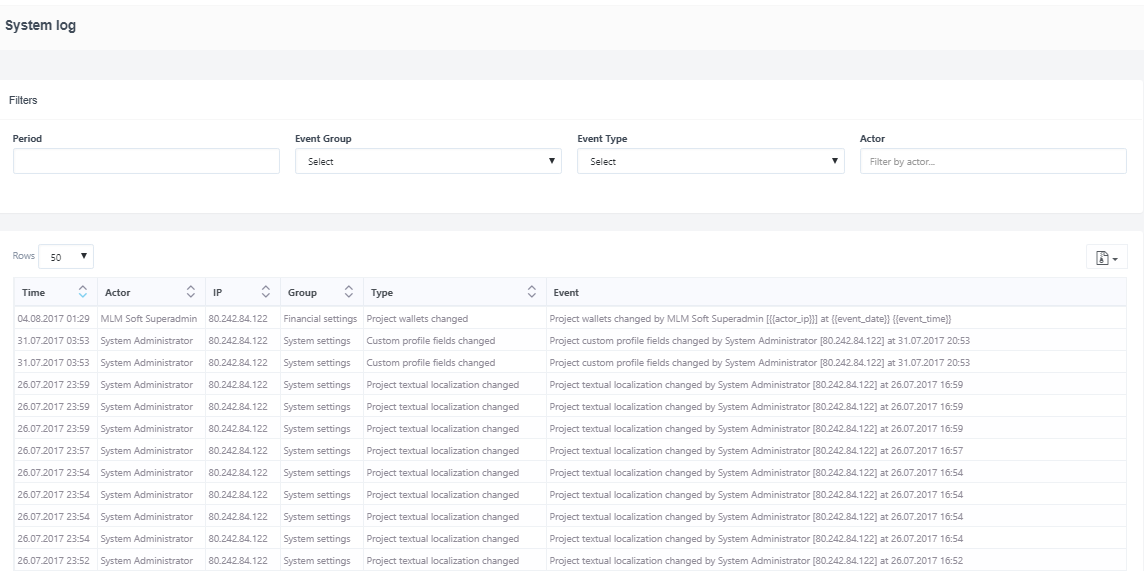This screenshot has width=1144, height=571.
Task: Open the export file icon dropdown
Action: click(1106, 257)
